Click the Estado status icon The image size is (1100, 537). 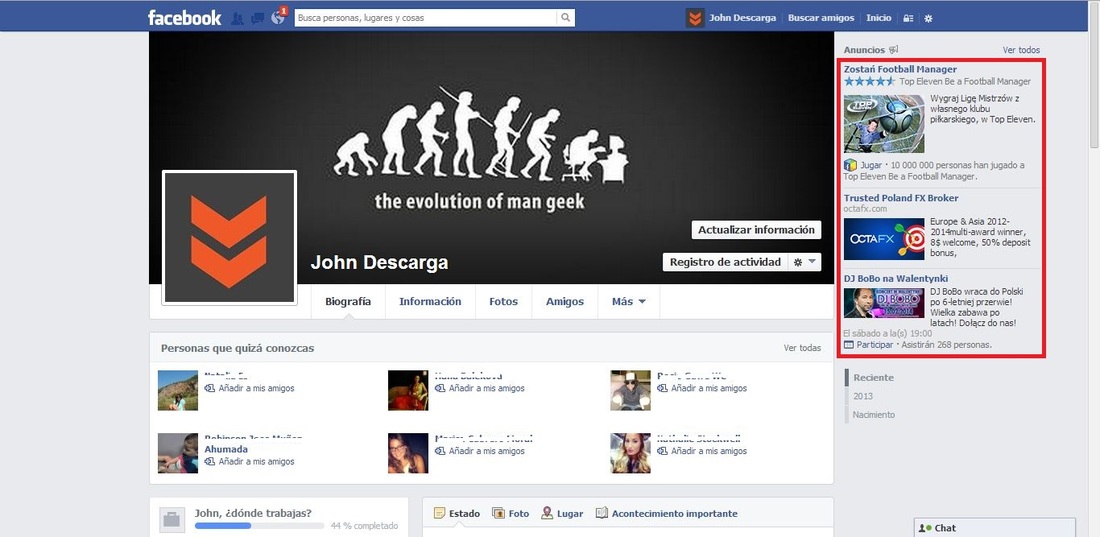tap(440, 513)
